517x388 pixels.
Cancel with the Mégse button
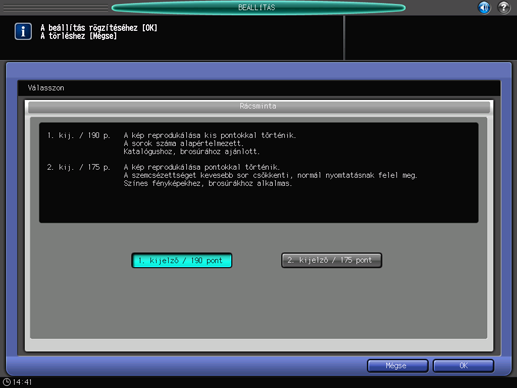[397, 366]
